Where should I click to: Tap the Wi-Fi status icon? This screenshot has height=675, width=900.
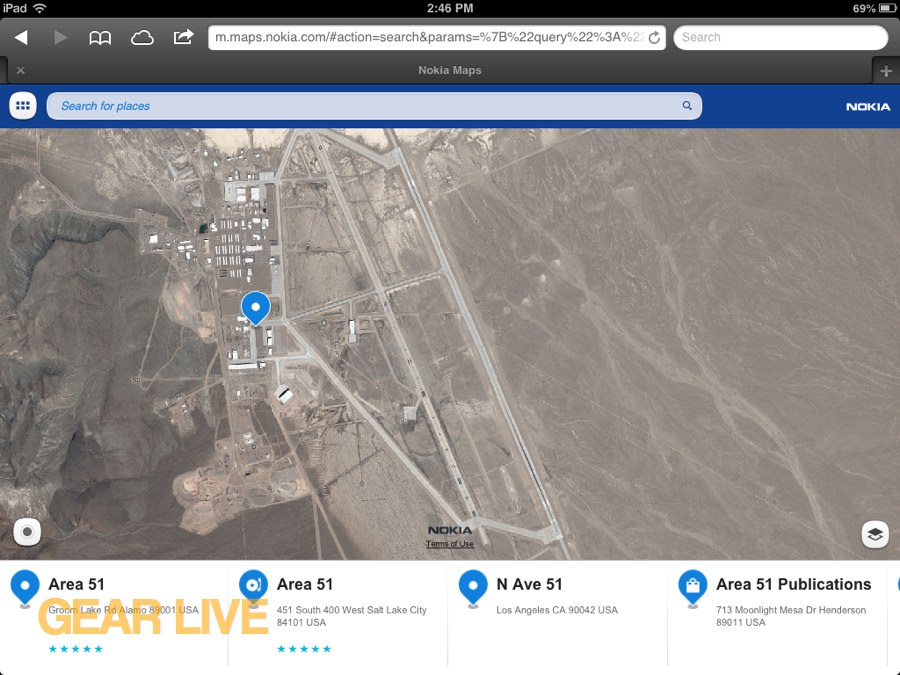(x=40, y=8)
